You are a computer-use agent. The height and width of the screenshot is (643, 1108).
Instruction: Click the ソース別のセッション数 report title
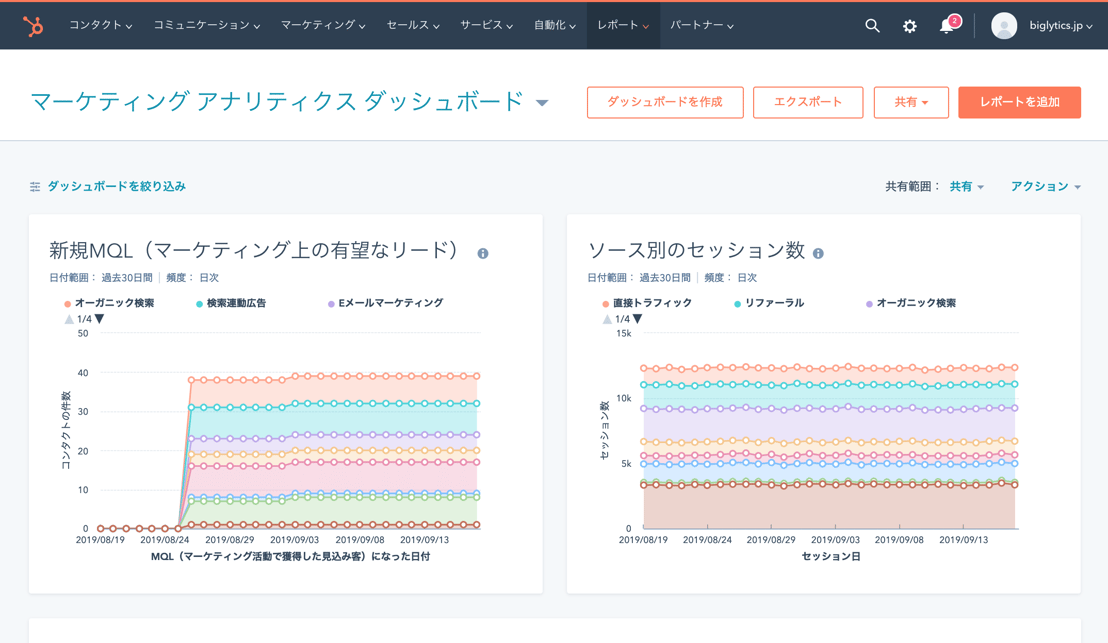click(696, 250)
